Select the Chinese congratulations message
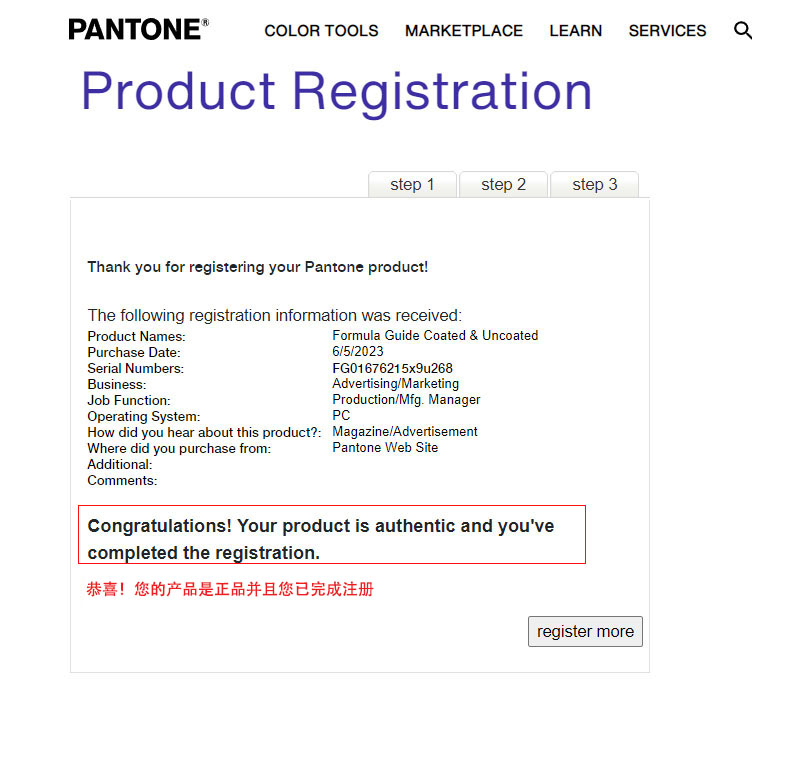The image size is (800, 761). pos(230,589)
